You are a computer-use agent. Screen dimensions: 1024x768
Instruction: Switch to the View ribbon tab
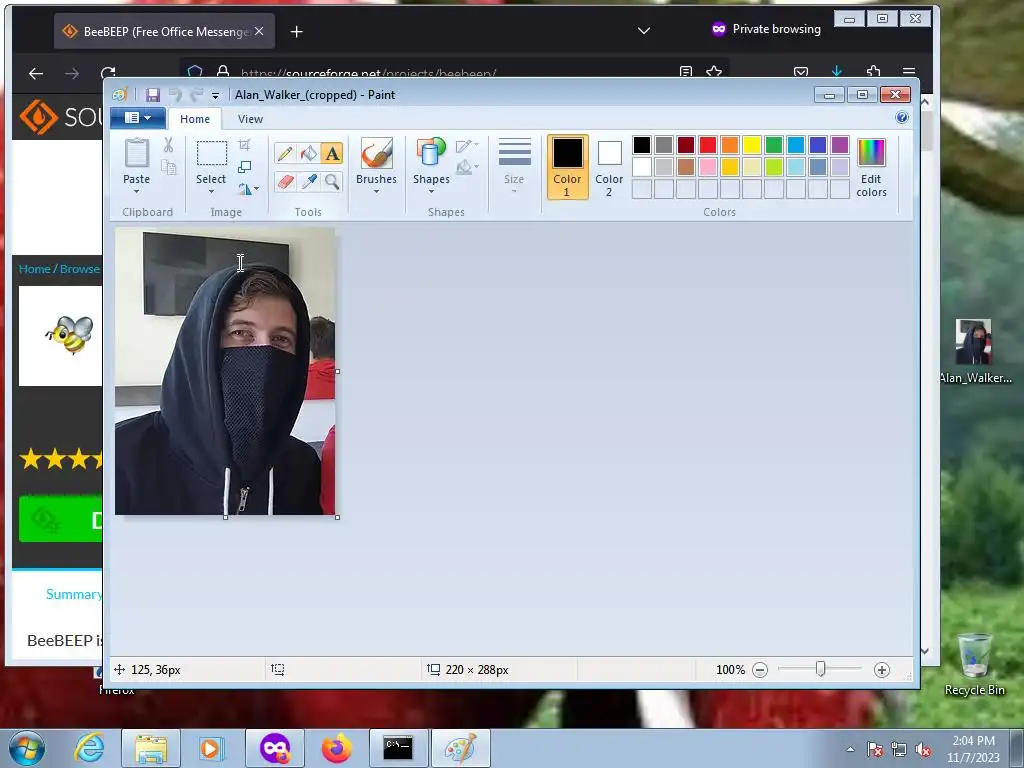[x=250, y=119]
